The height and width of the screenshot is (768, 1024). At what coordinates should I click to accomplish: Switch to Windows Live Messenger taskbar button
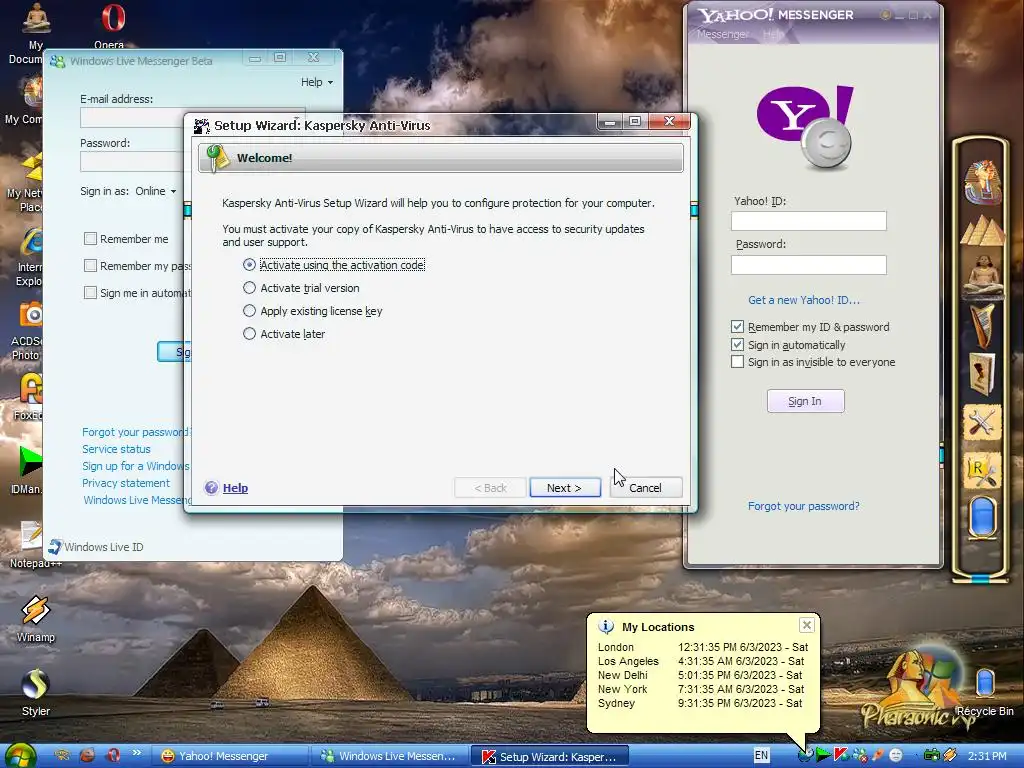tap(389, 756)
